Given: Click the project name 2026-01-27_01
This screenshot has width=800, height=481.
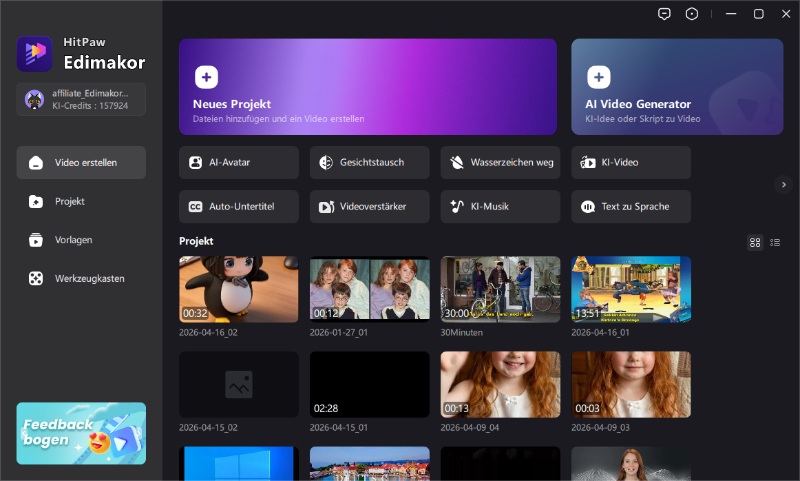Looking at the screenshot, I should coord(339,333).
